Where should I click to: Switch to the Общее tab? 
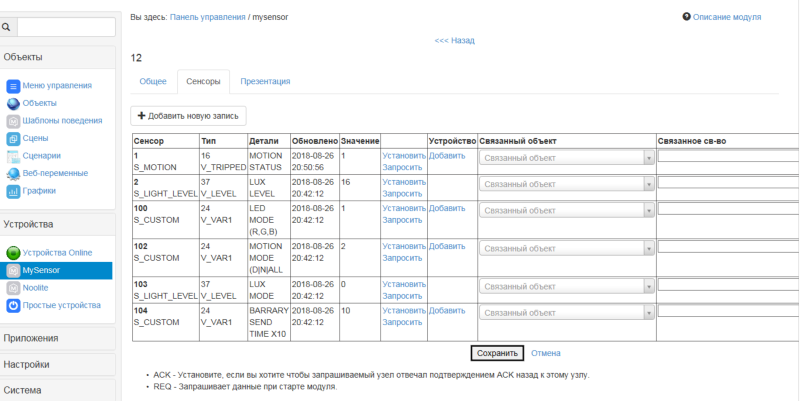point(153,82)
